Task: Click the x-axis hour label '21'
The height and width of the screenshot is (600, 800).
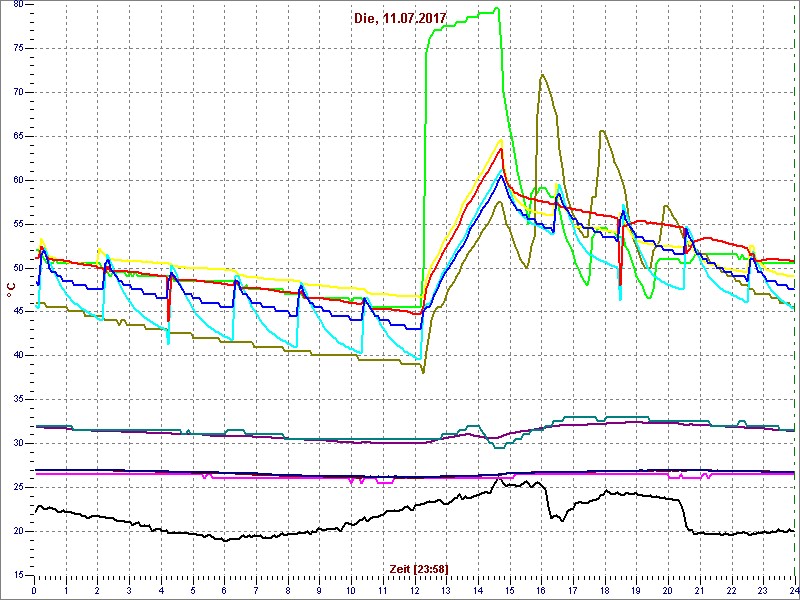Action: point(700,590)
